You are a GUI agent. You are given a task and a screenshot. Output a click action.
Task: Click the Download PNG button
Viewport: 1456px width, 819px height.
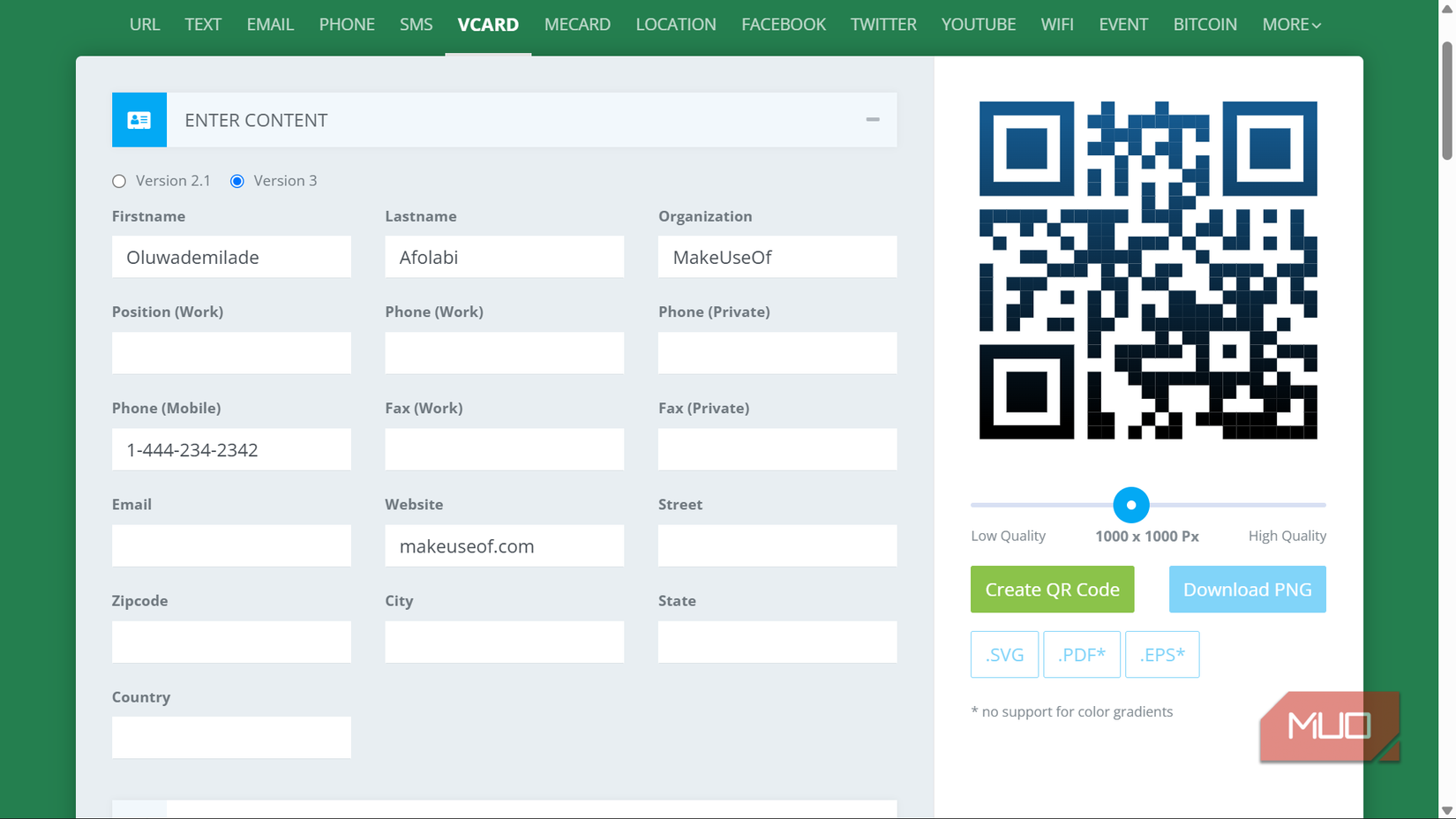(x=1247, y=590)
